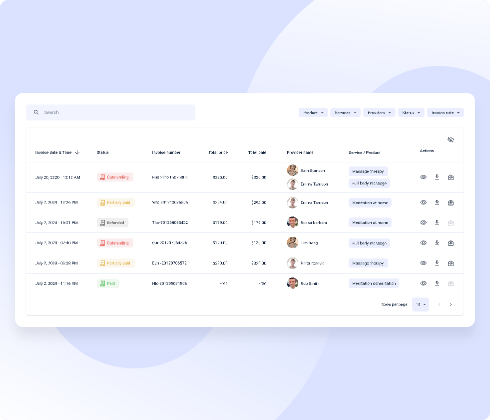Click Outstanding badge in July 20 row
490x420 pixels.
pos(115,177)
